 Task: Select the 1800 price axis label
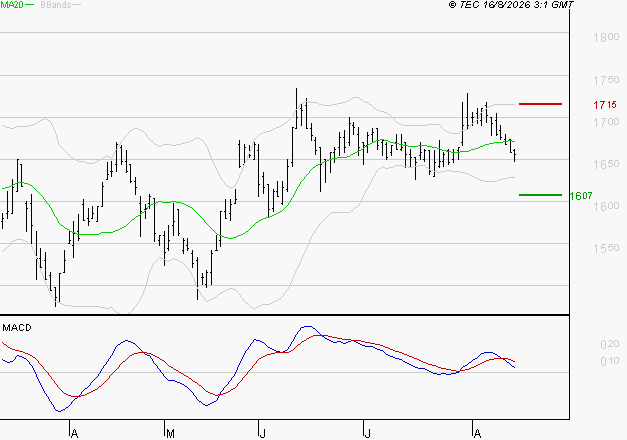[606, 37]
